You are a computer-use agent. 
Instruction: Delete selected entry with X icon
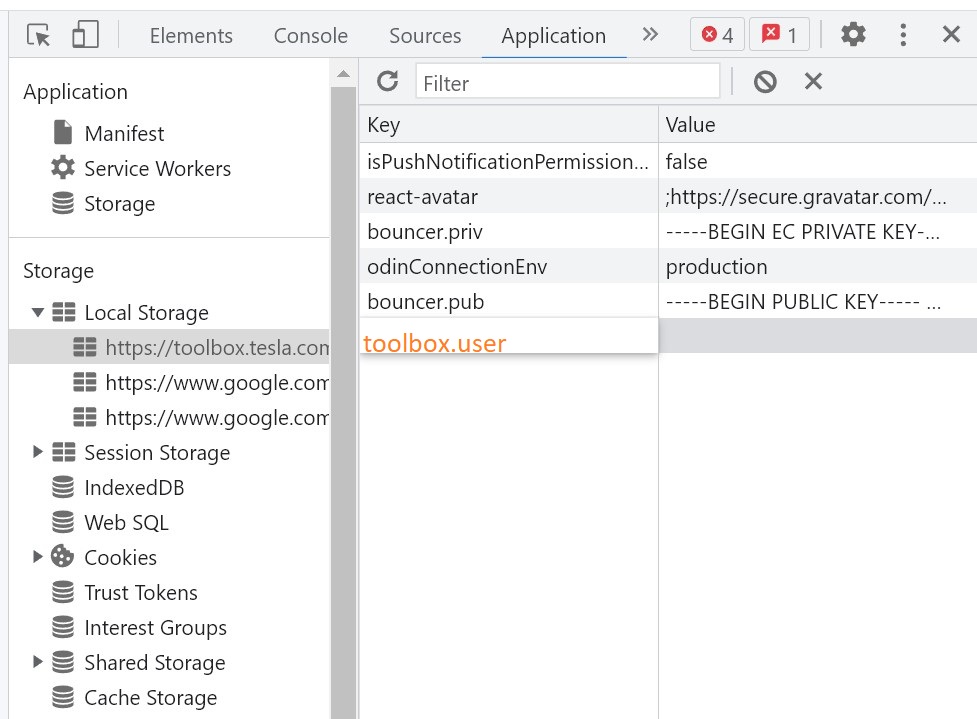[813, 82]
